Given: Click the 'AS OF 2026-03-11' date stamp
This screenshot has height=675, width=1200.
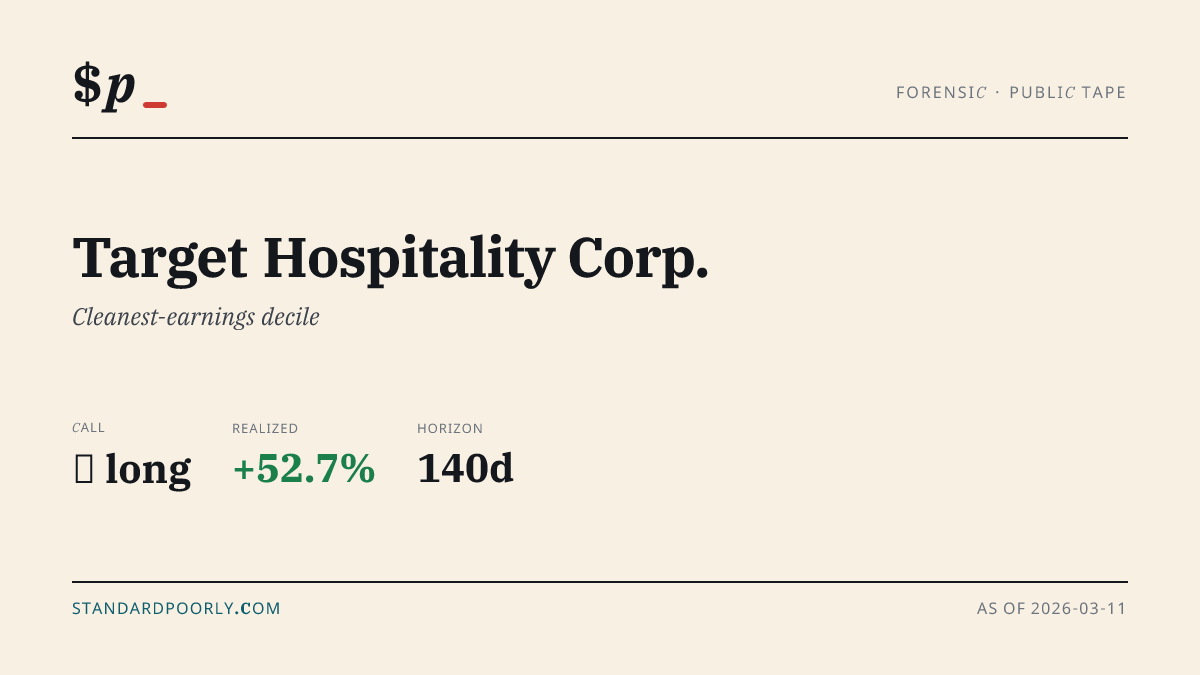Looking at the screenshot, I should [x=1052, y=608].
